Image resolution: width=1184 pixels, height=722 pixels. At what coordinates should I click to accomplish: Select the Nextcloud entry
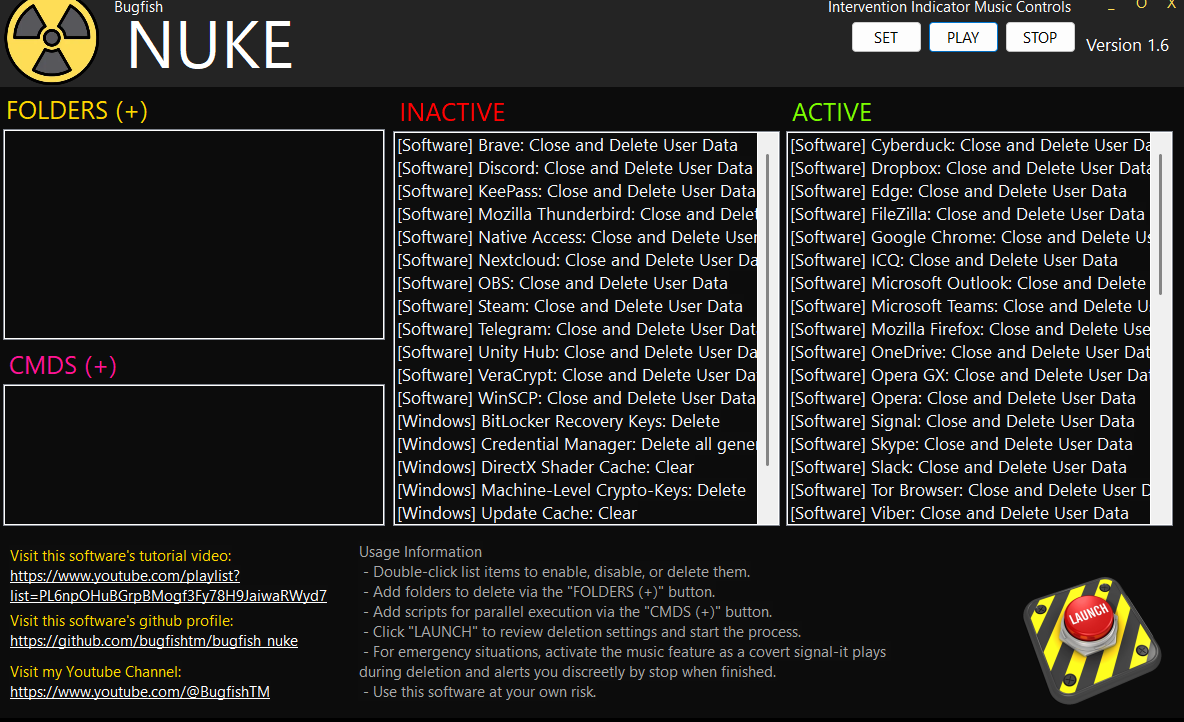point(576,260)
